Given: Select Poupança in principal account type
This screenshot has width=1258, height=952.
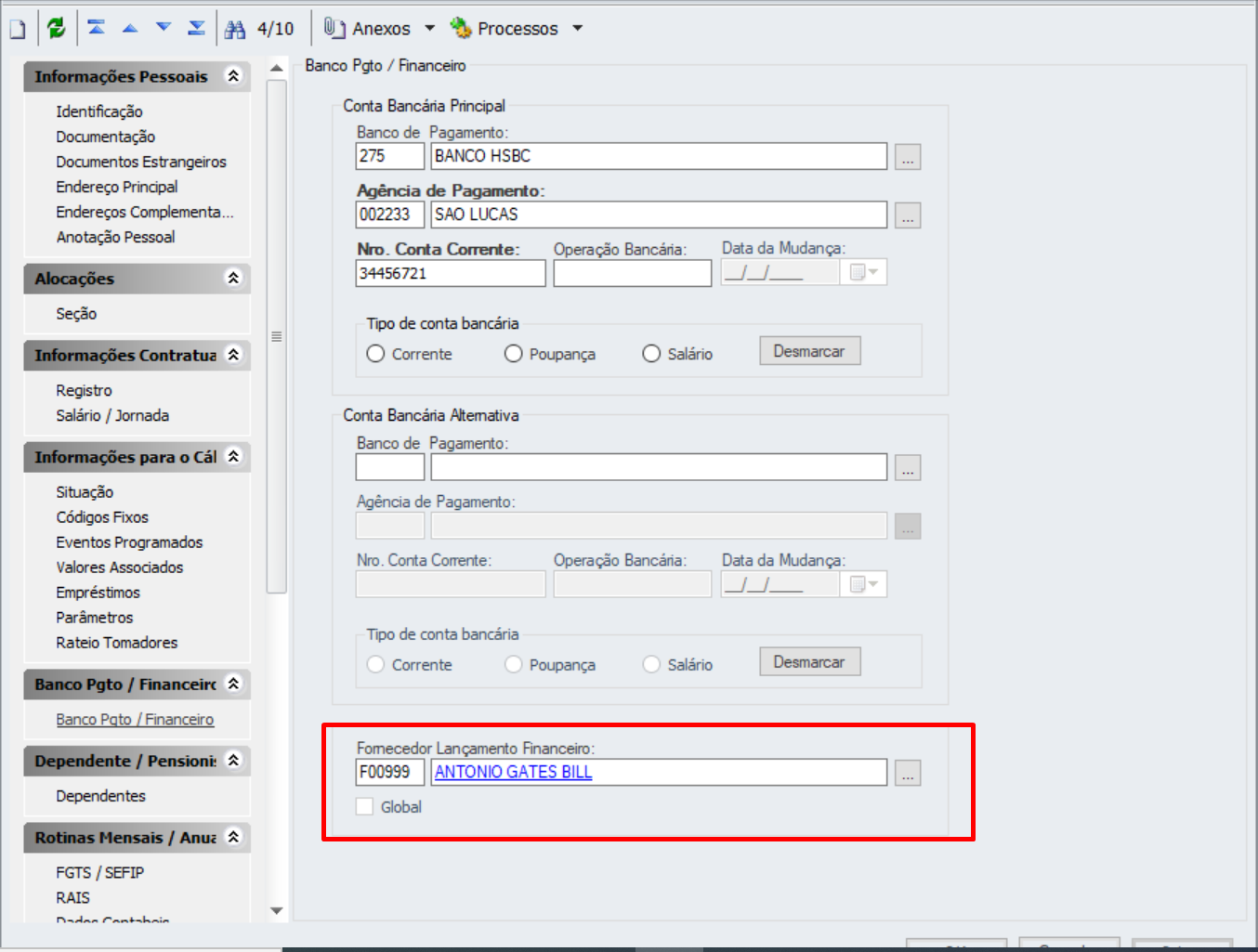Looking at the screenshot, I should (513, 354).
